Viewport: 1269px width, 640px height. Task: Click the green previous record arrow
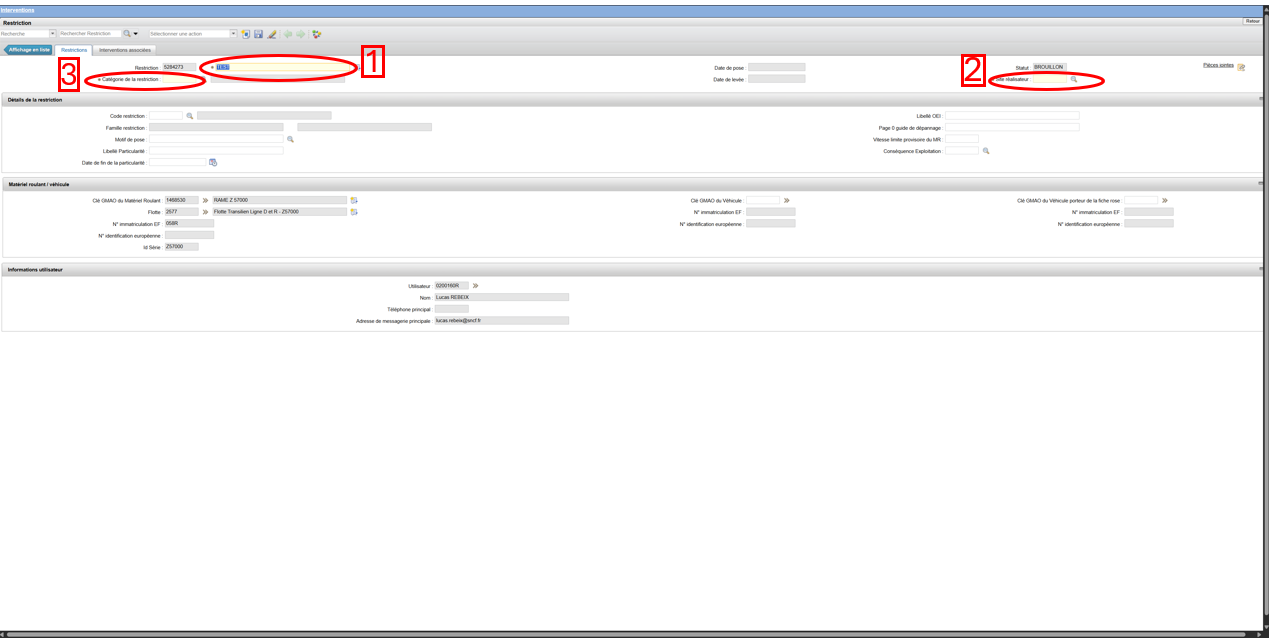287,34
